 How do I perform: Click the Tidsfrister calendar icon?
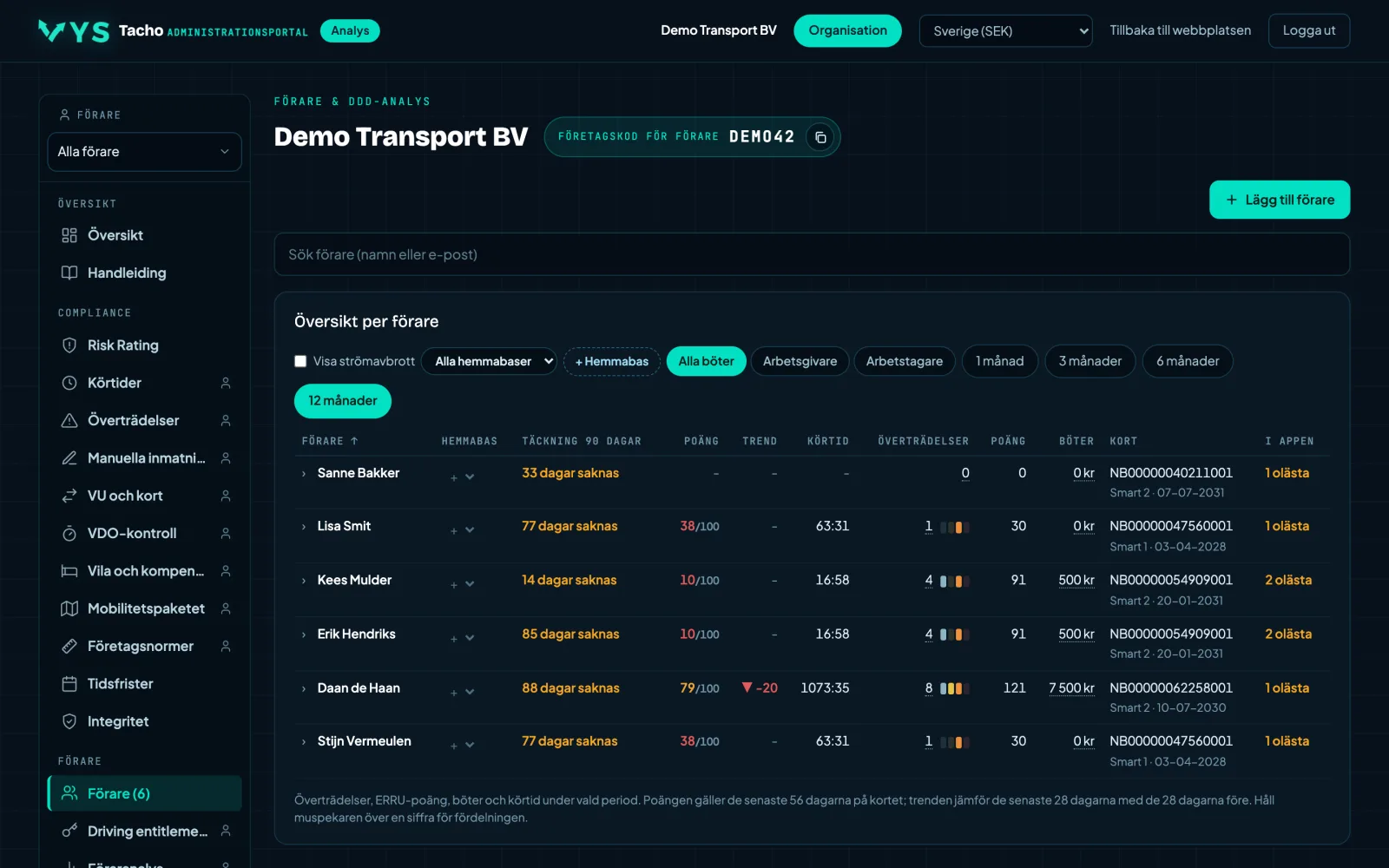click(x=69, y=684)
